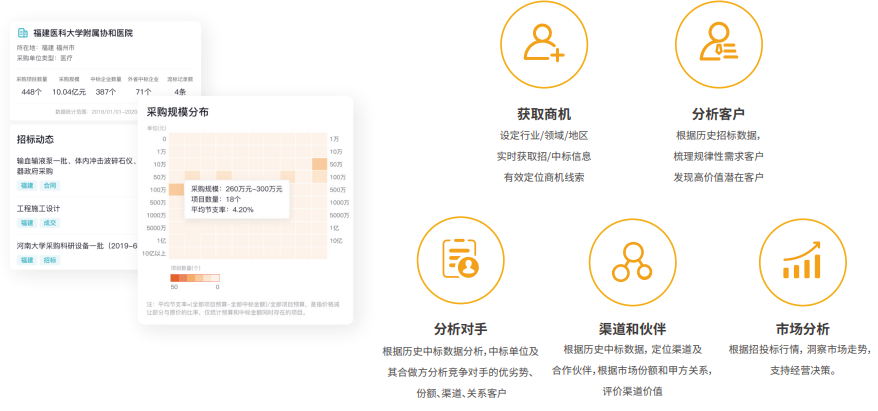Open the 福建医科大学附属协和医院 title
The image size is (878, 411).
point(83,33)
